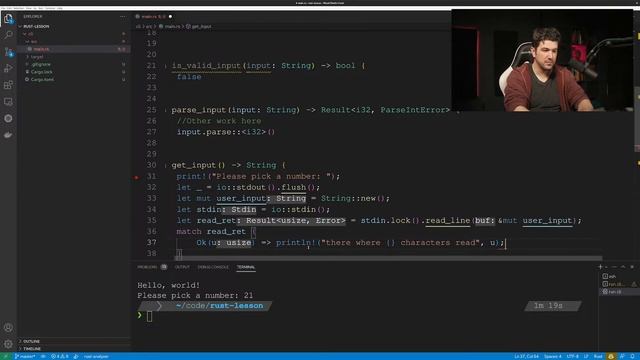Image resolution: width=640 pixels, height=360 pixels.
Task: Click the unsaved dot on main.rs tab
Action: click(x=170, y=16)
